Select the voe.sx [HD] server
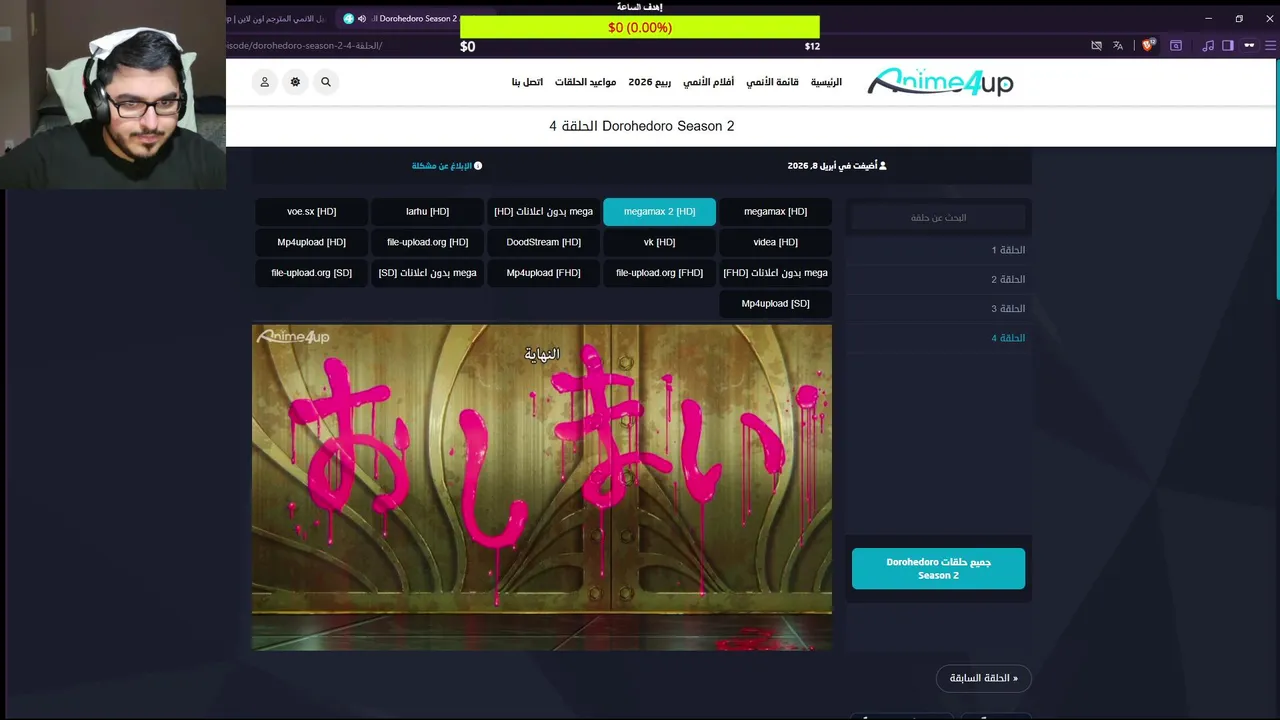The image size is (1280, 720). [x=311, y=212]
